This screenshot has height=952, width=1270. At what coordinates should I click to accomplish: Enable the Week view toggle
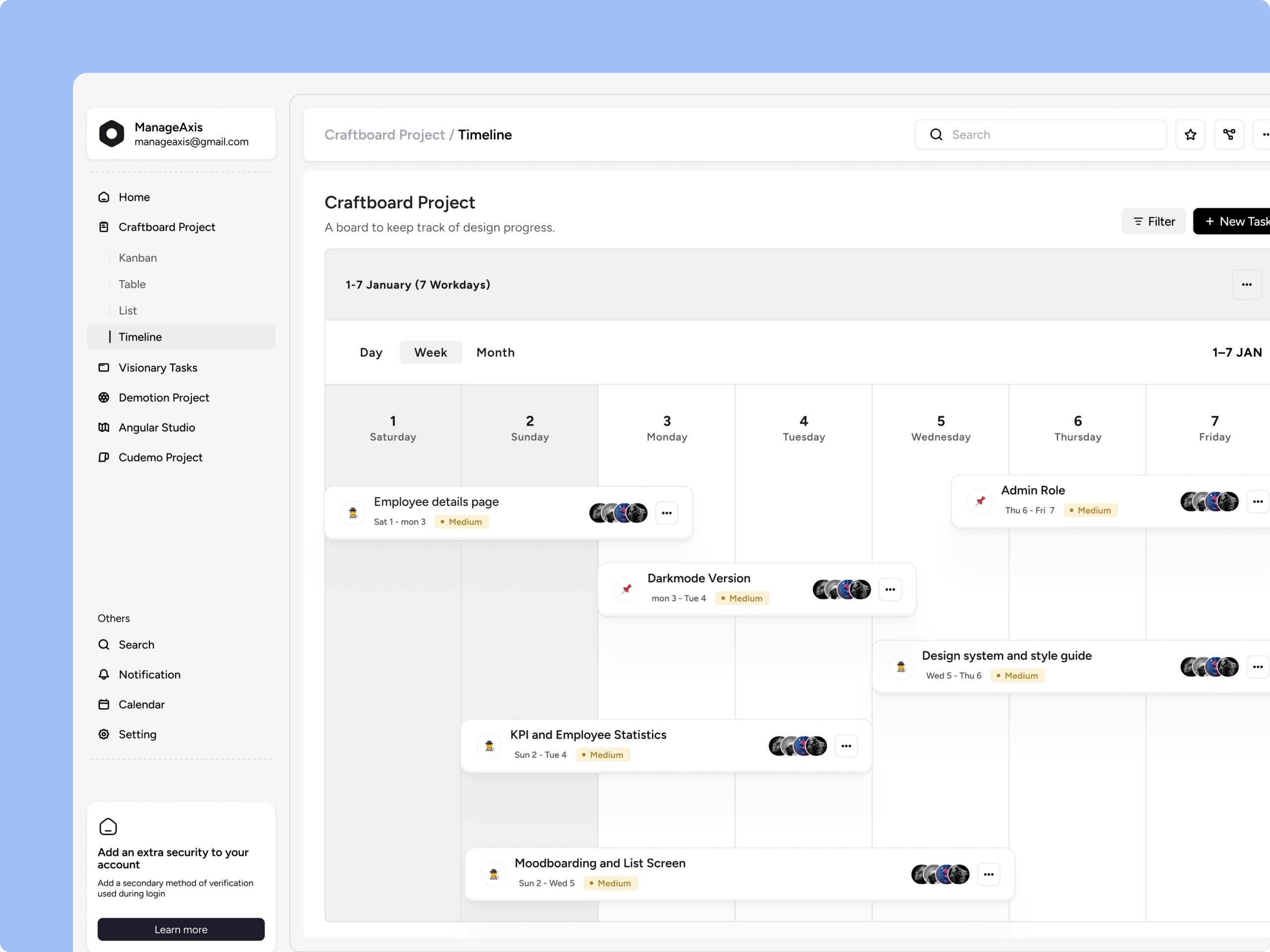(x=431, y=352)
